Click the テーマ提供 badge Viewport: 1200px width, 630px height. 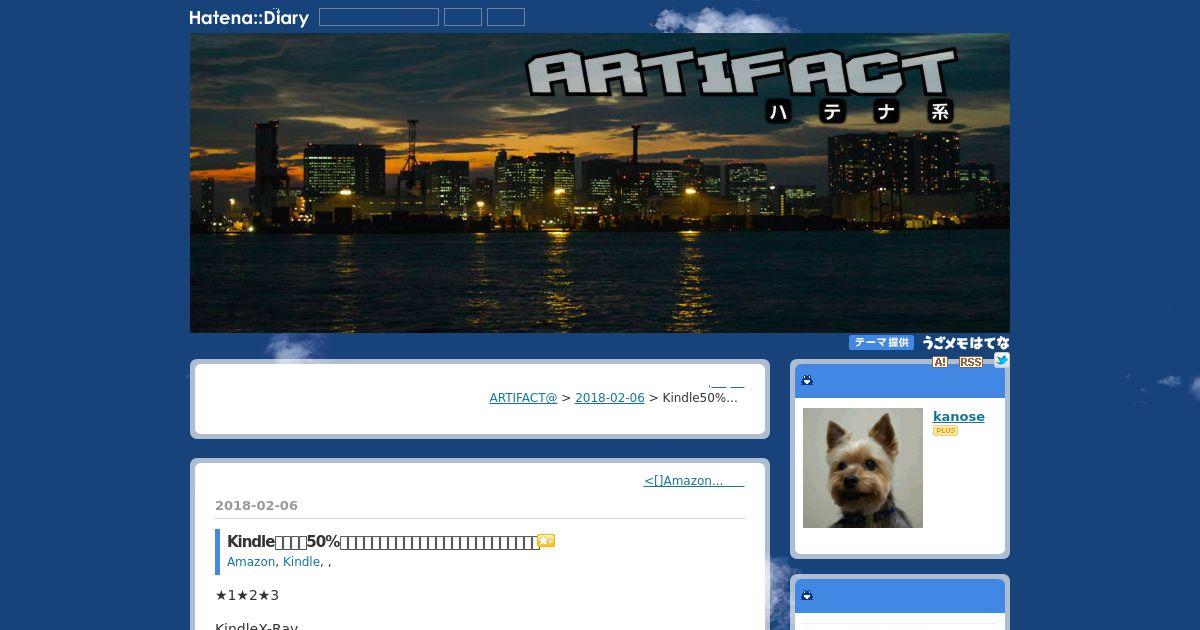(881, 342)
